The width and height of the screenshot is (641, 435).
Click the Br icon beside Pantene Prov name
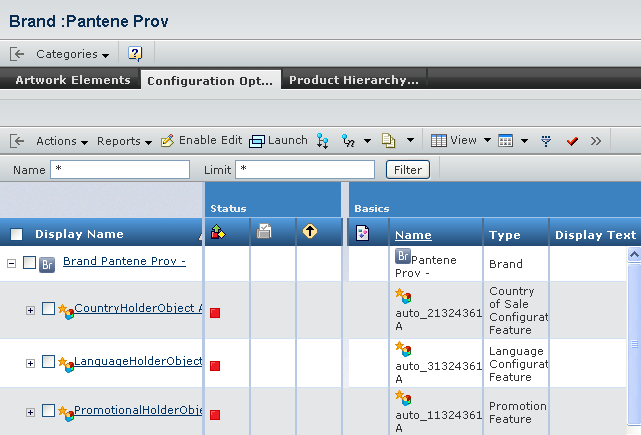403,256
